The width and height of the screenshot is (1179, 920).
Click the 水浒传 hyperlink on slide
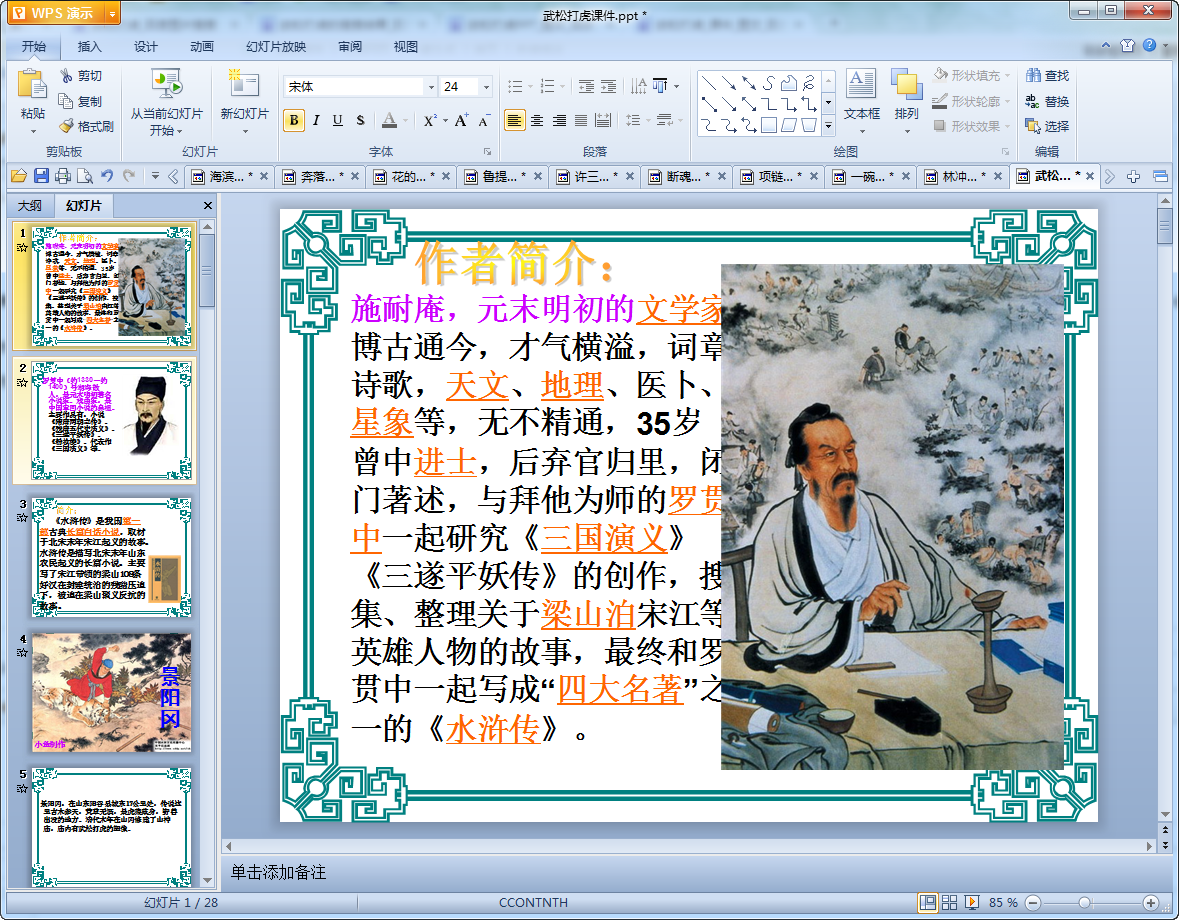tap(493, 728)
